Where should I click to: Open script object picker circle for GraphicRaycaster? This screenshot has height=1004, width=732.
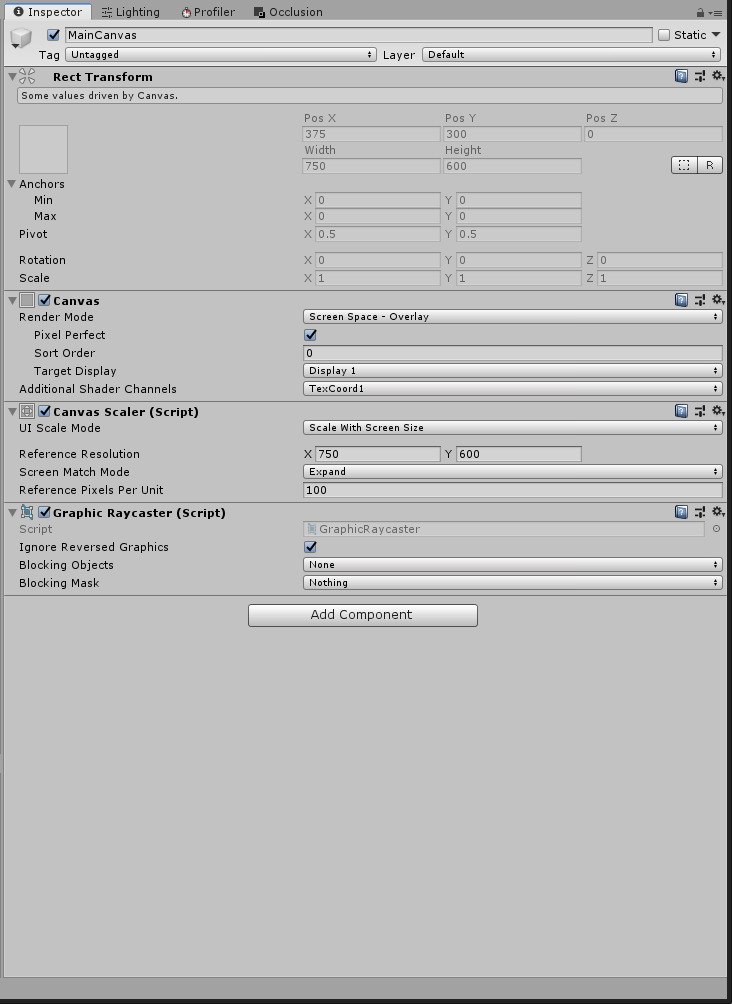coord(716,529)
